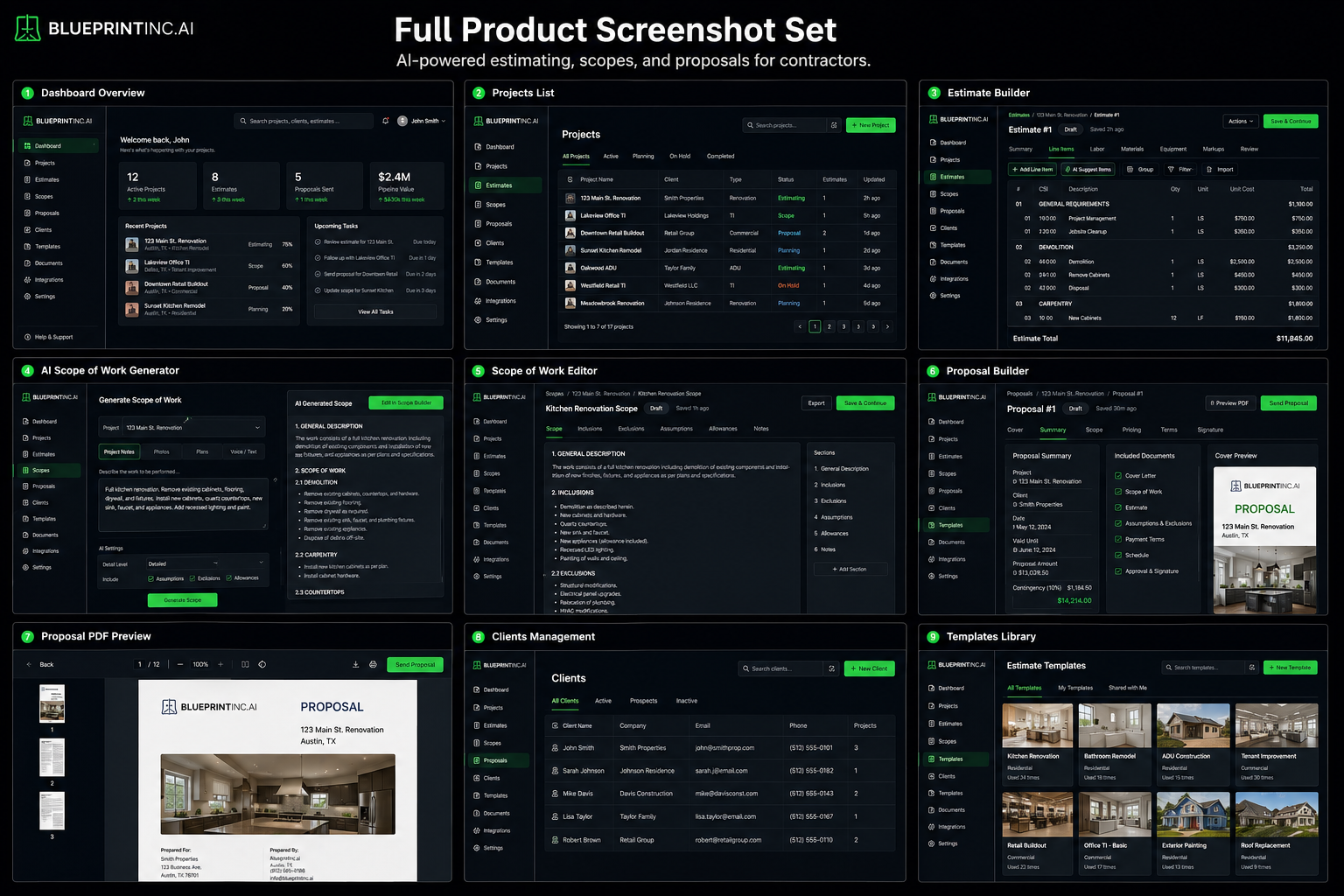Switch to the Markups tab in Estimate Builder
The image size is (1344, 896).
pos(1214,150)
